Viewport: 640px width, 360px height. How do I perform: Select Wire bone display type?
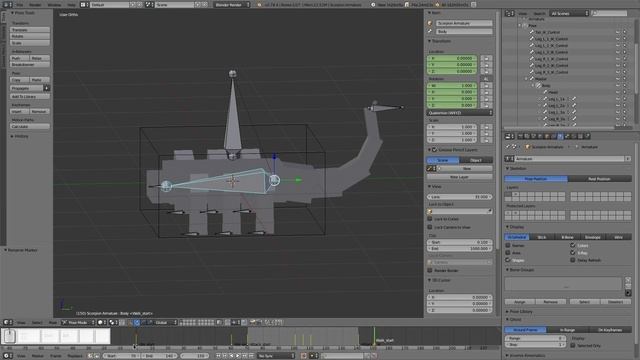tap(619, 237)
